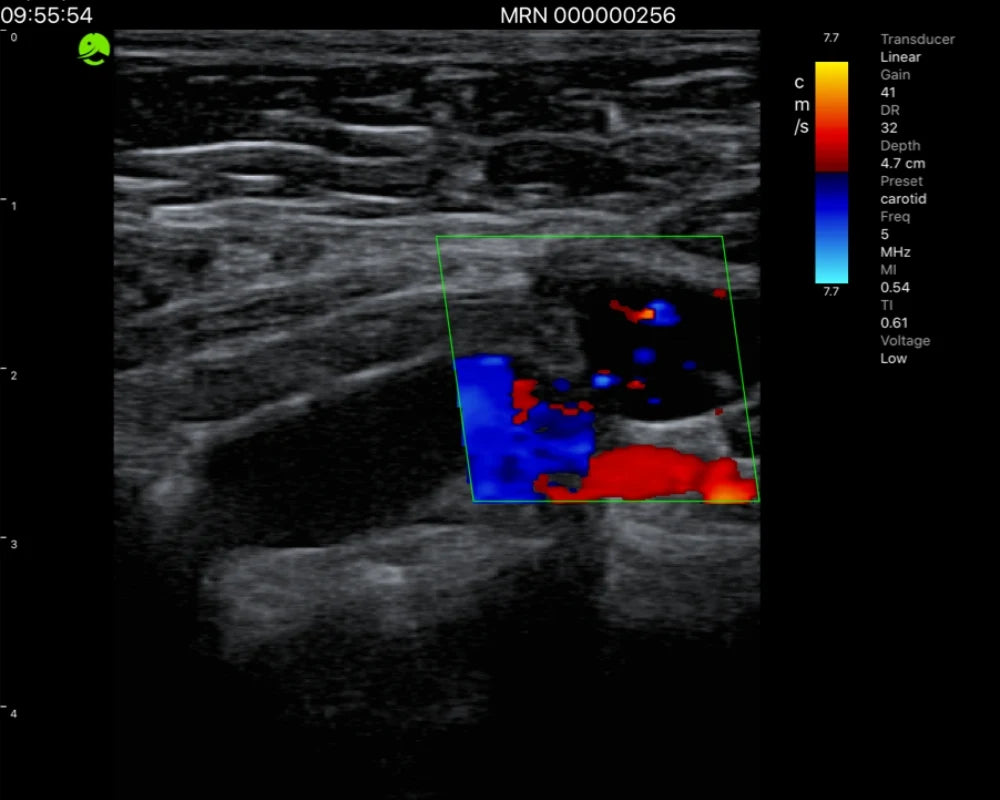Screen dimensions: 1000x800
Task: Click the green probe orientation logo
Action: click(94, 49)
